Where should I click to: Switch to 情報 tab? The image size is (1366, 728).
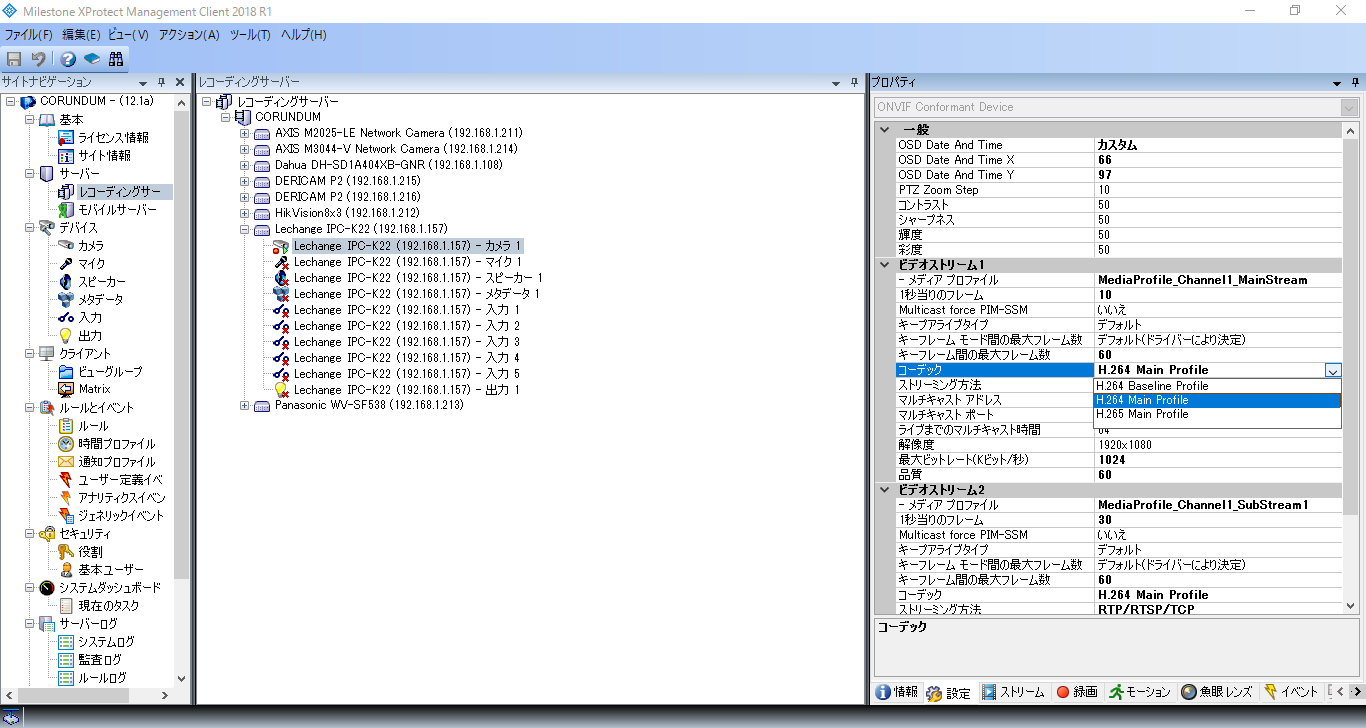(896, 692)
